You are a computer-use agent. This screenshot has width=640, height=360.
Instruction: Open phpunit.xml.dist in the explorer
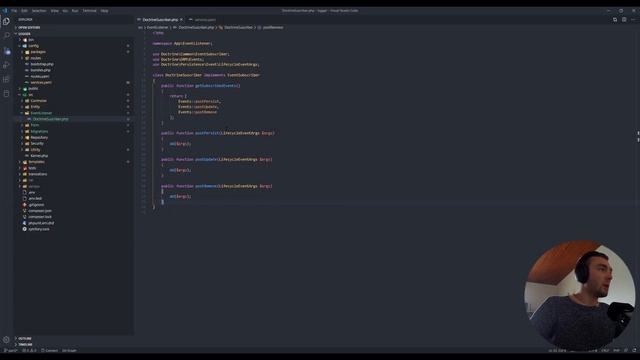point(41,223)
